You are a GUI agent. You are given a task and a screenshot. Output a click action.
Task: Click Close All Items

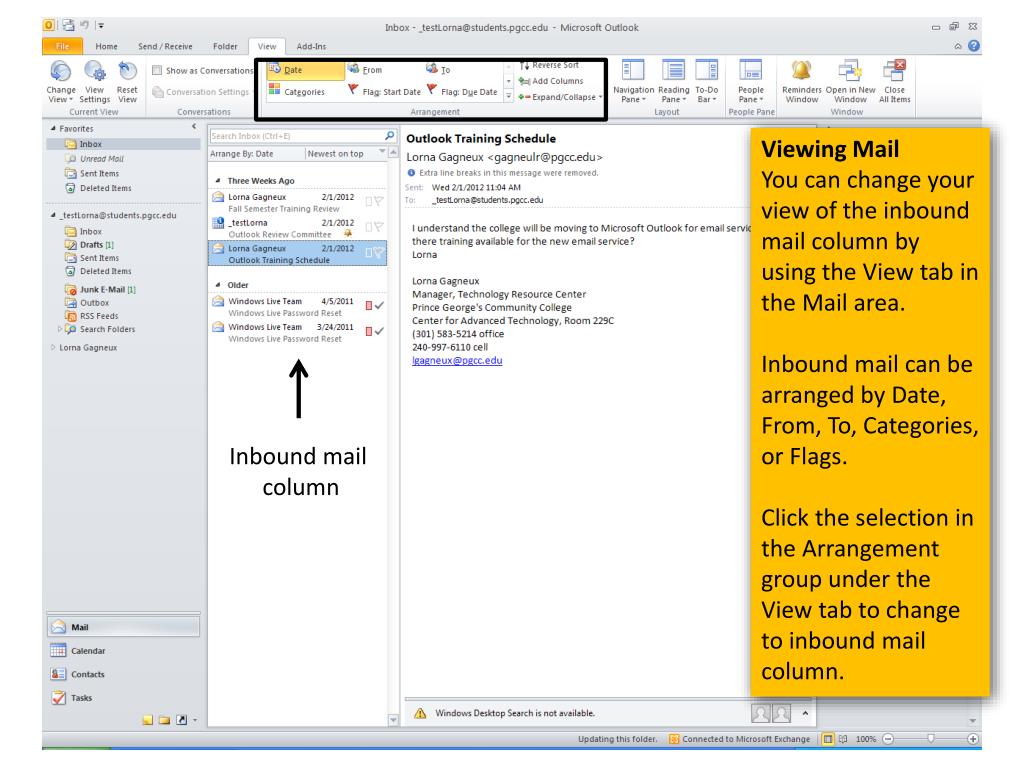point(894,82)
